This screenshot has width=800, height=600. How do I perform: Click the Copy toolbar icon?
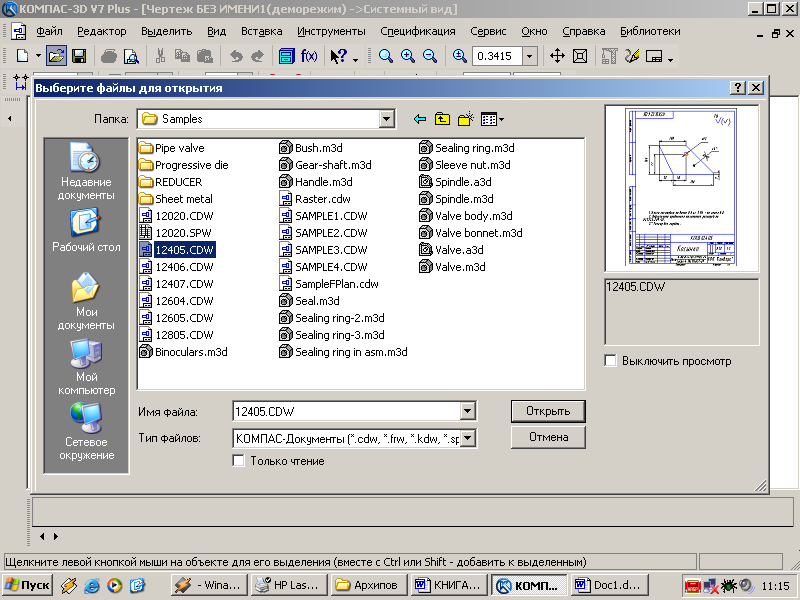point(182,56)
